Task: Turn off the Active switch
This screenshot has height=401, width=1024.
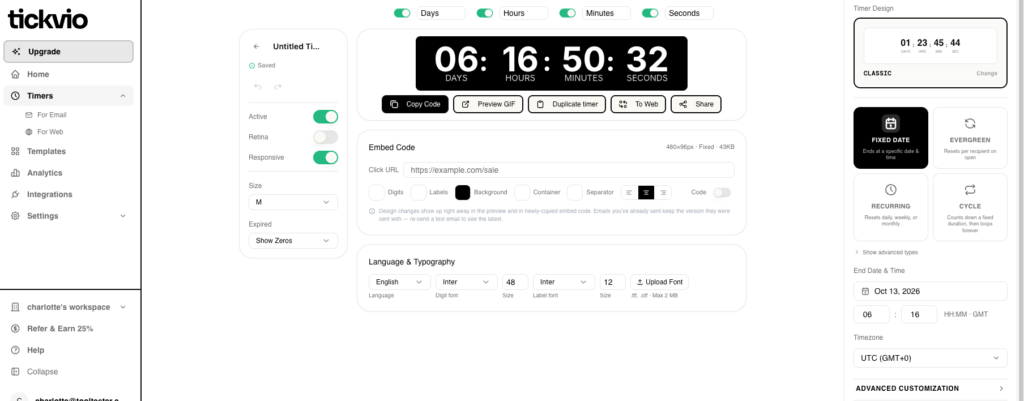Action: pos(325,117)
